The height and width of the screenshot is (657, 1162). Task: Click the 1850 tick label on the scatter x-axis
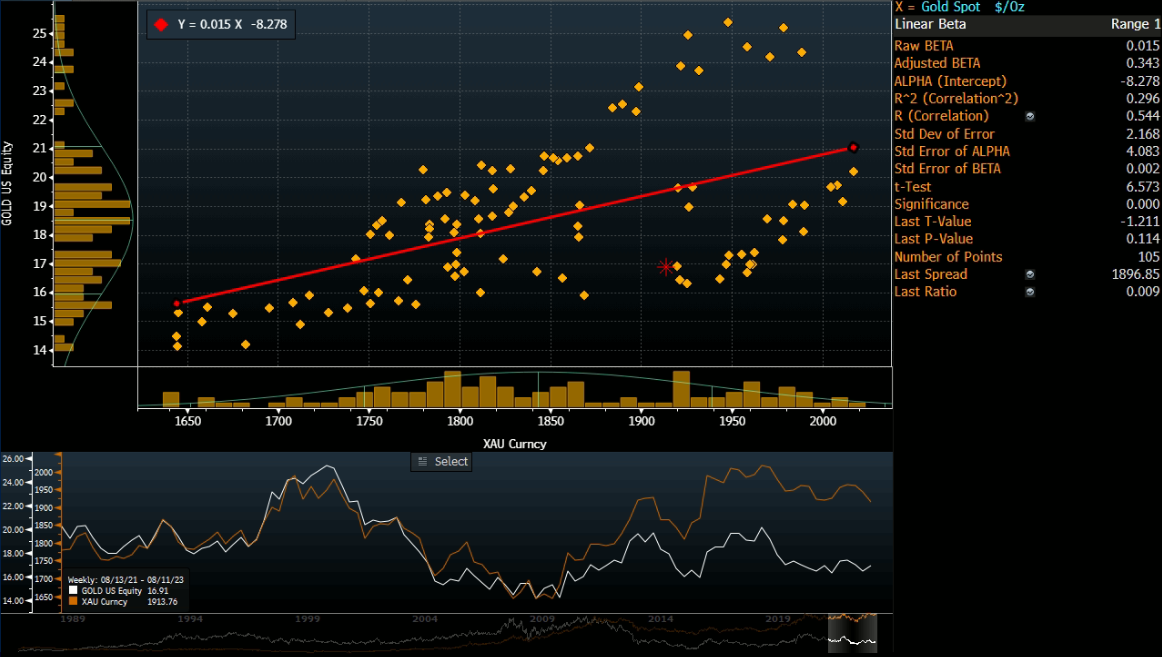(551, 421)
